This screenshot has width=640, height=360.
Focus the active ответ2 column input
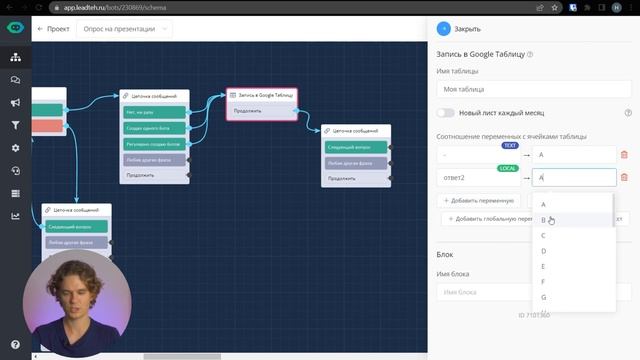pos(574,178)
